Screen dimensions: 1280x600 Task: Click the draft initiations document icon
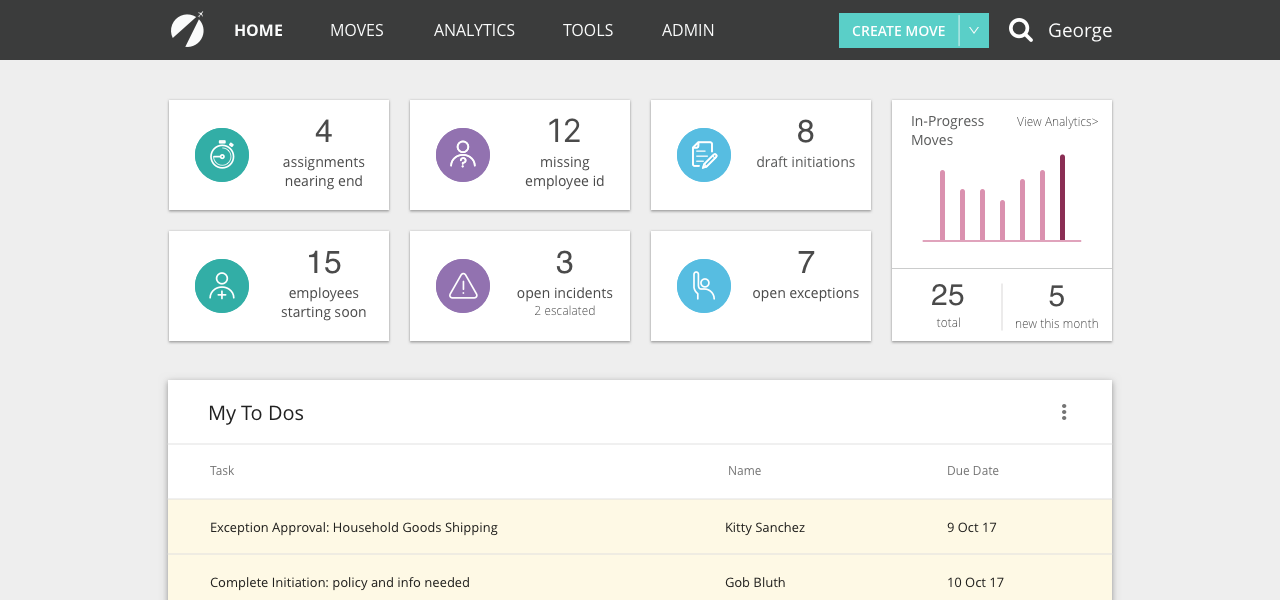tap(704, 155)
